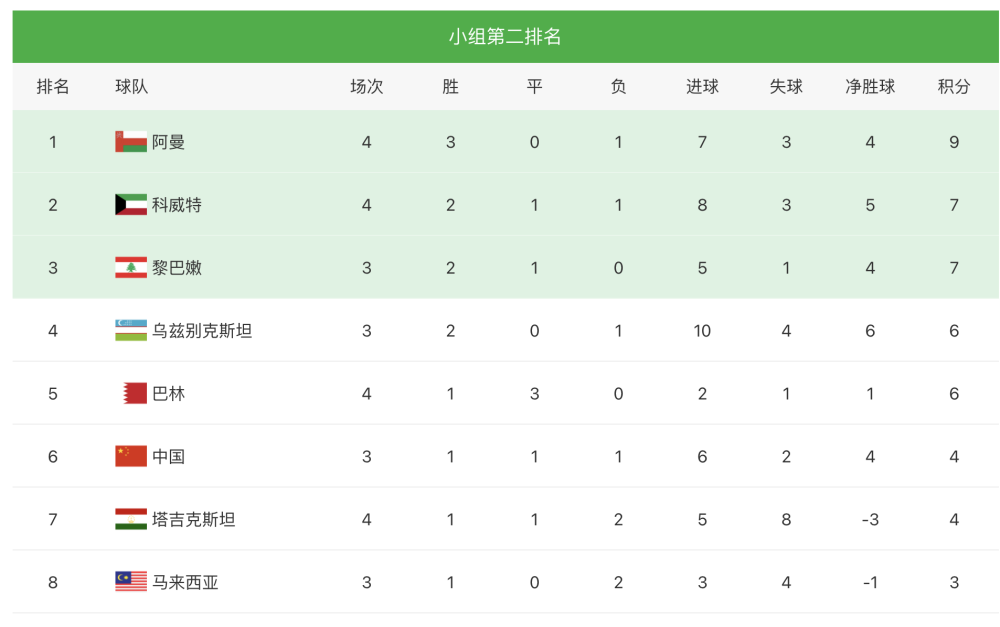Click the 马来西亚 team name

click(x=185, y=582)
